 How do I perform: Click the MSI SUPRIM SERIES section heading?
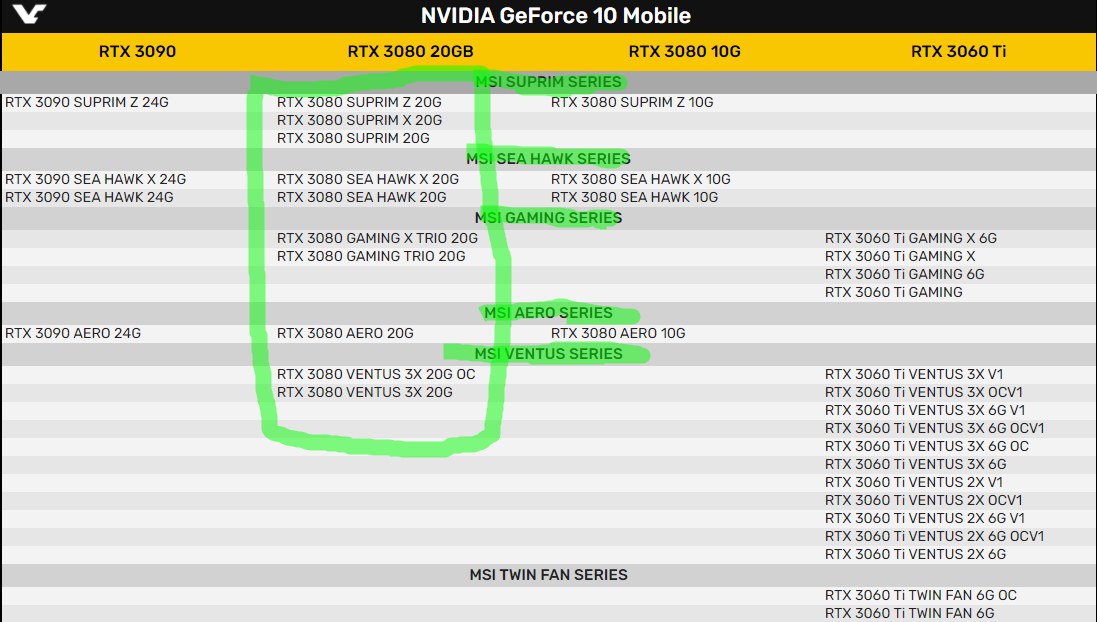pos(548,82)
